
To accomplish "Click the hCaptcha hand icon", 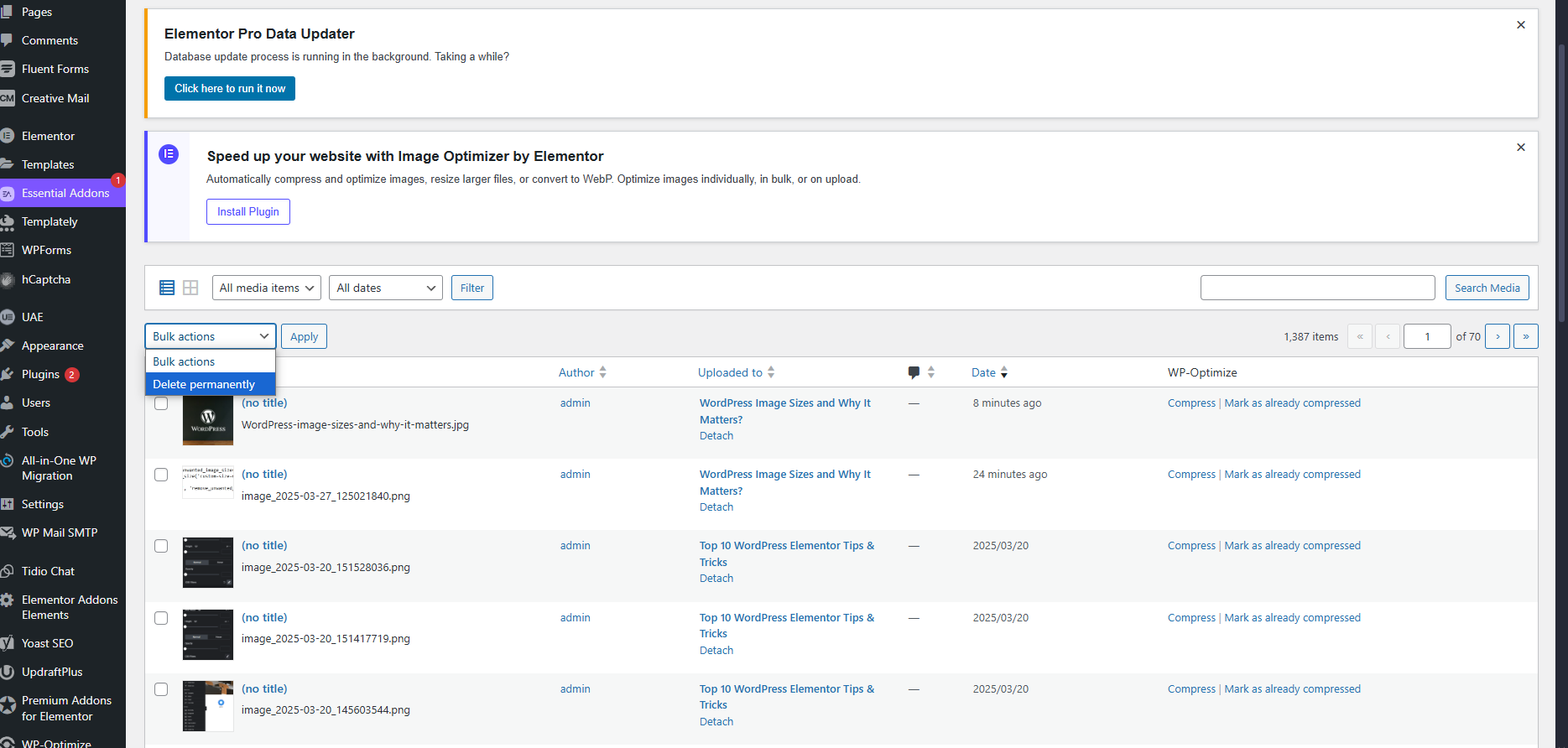I will (7, 280).
